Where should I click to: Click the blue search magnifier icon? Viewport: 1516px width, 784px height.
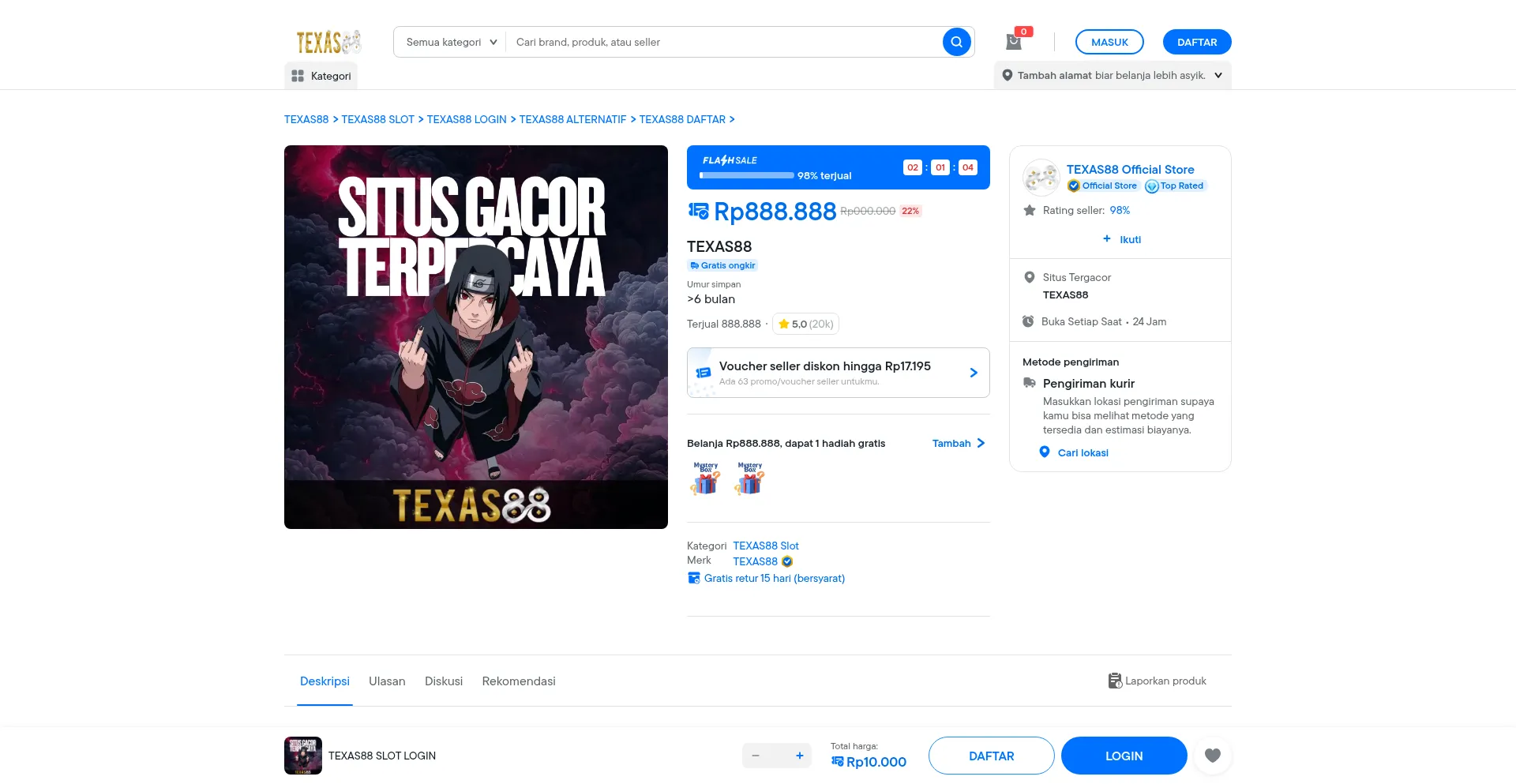[956, 42]
